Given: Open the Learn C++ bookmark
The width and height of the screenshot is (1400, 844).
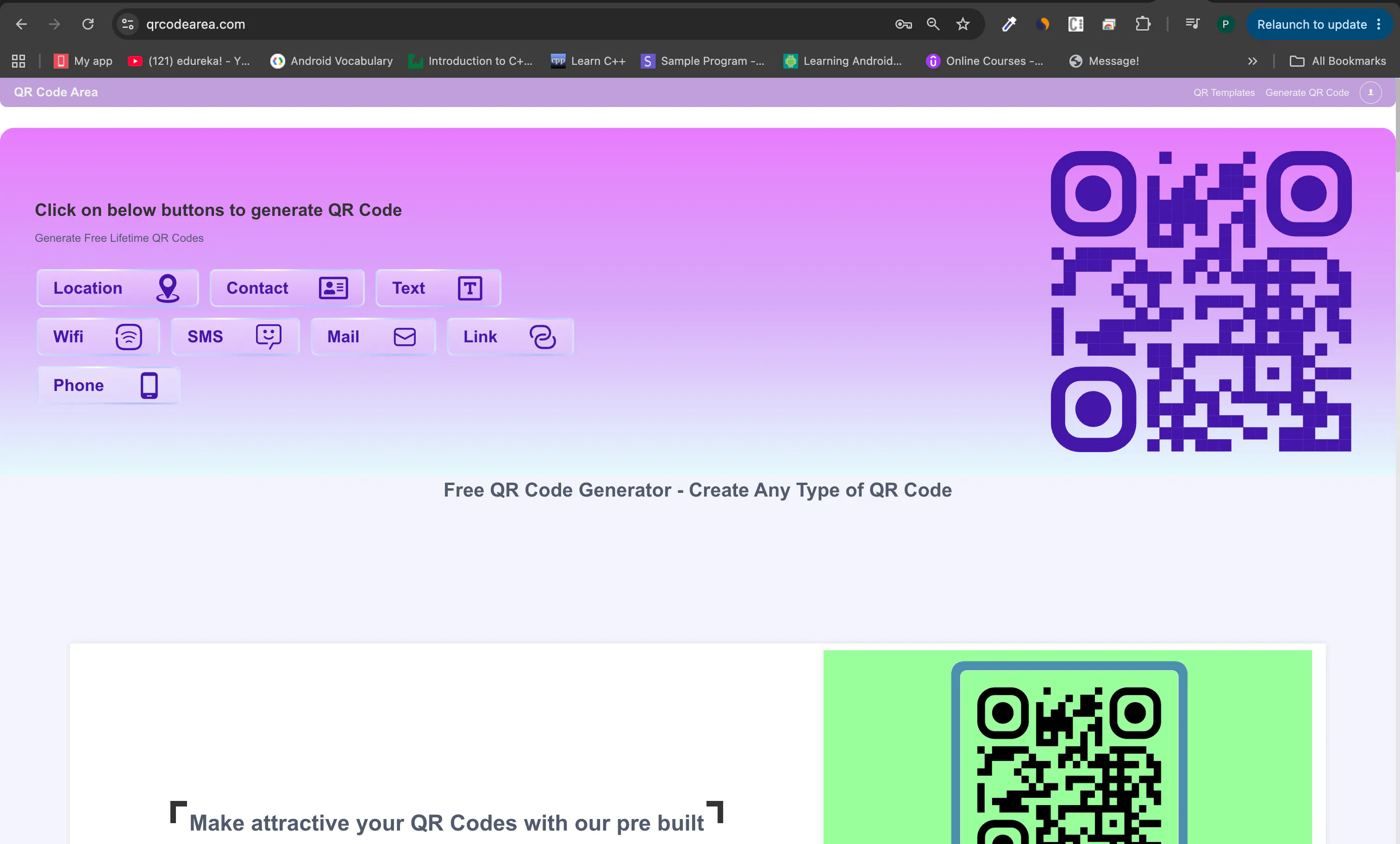Looking at the screenshot, I should pyautogui.click(x=588, y=61).
